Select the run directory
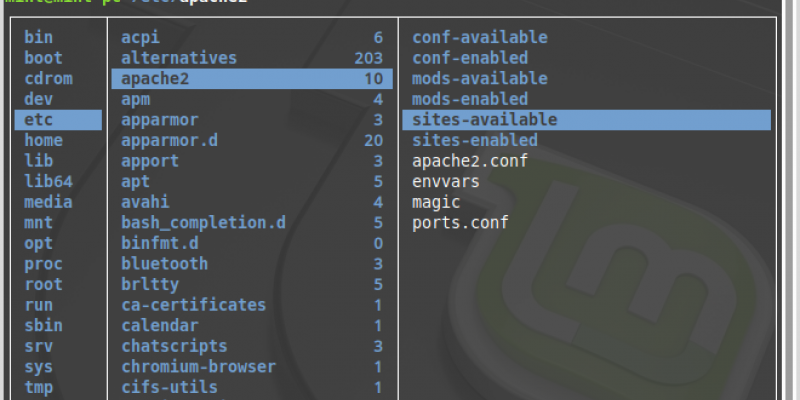This screenshot has width=800, height=400. tap(38, 305)
